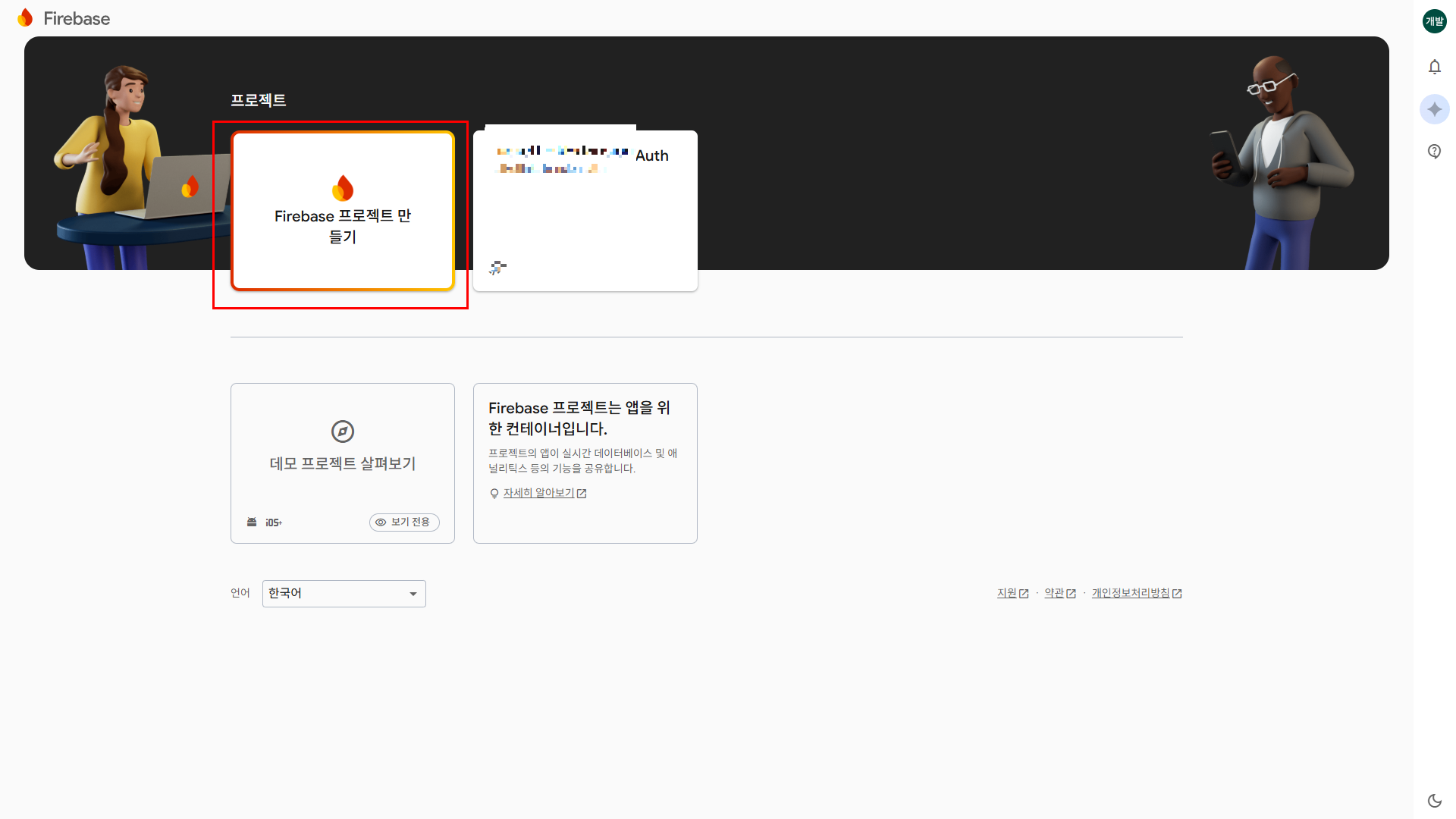Open the 개발 account avatar
1456x819 pixels.
pyautogui.click(x=1434, y=21)
